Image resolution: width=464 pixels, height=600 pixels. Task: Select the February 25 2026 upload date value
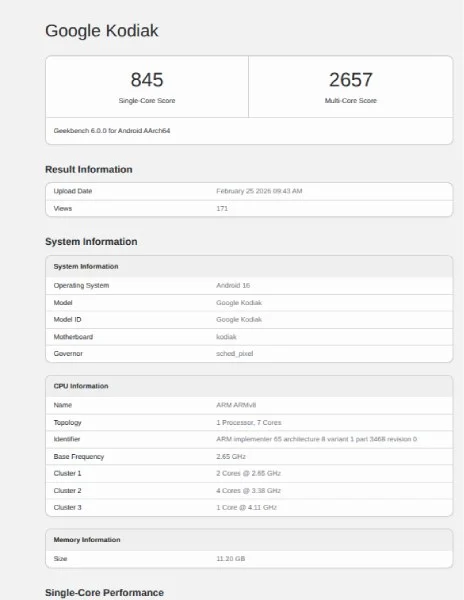[259, 191]
